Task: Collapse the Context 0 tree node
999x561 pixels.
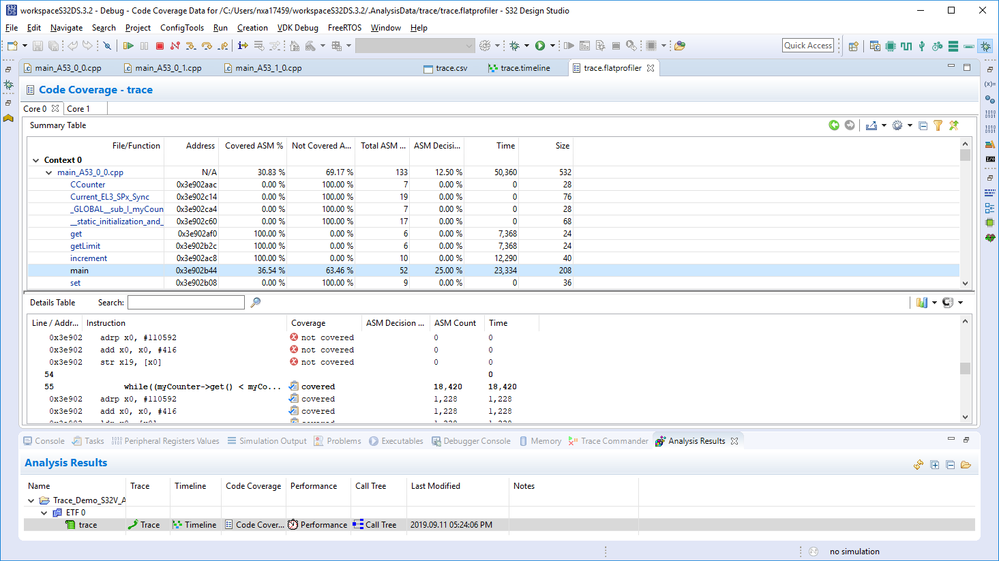Action: click(36, 160)
